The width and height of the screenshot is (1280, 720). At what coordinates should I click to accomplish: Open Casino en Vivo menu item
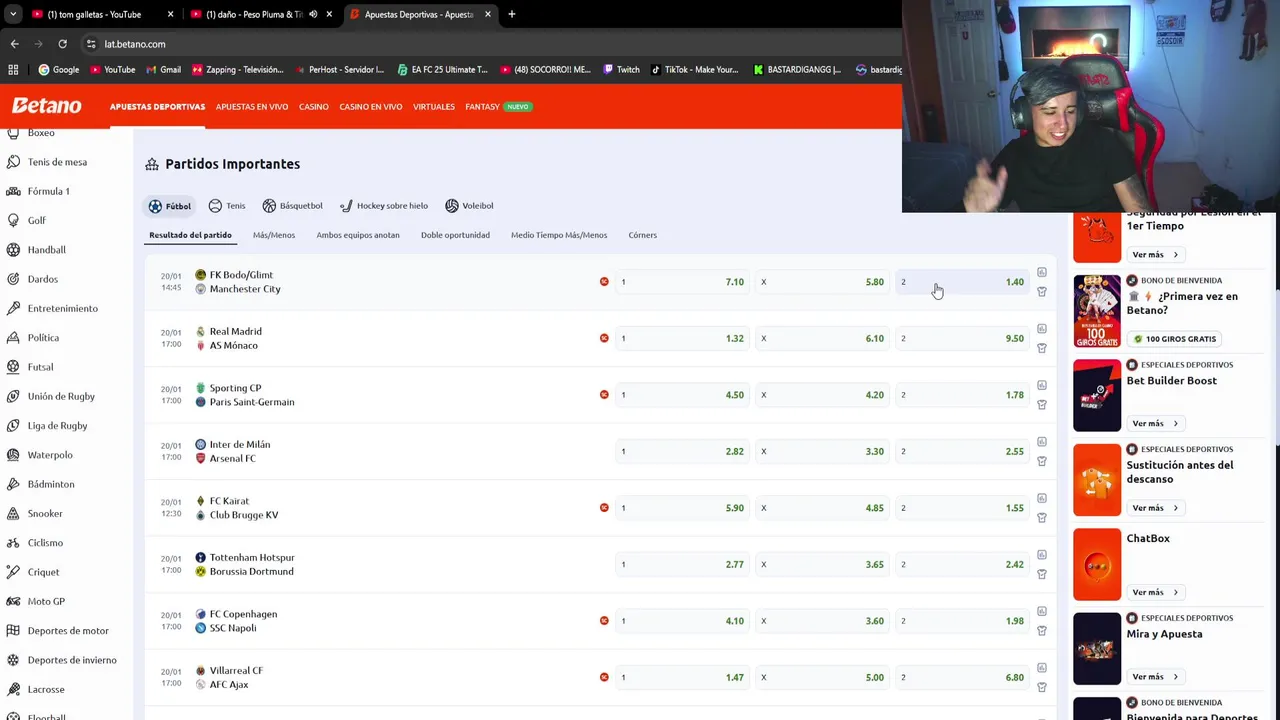371,107
